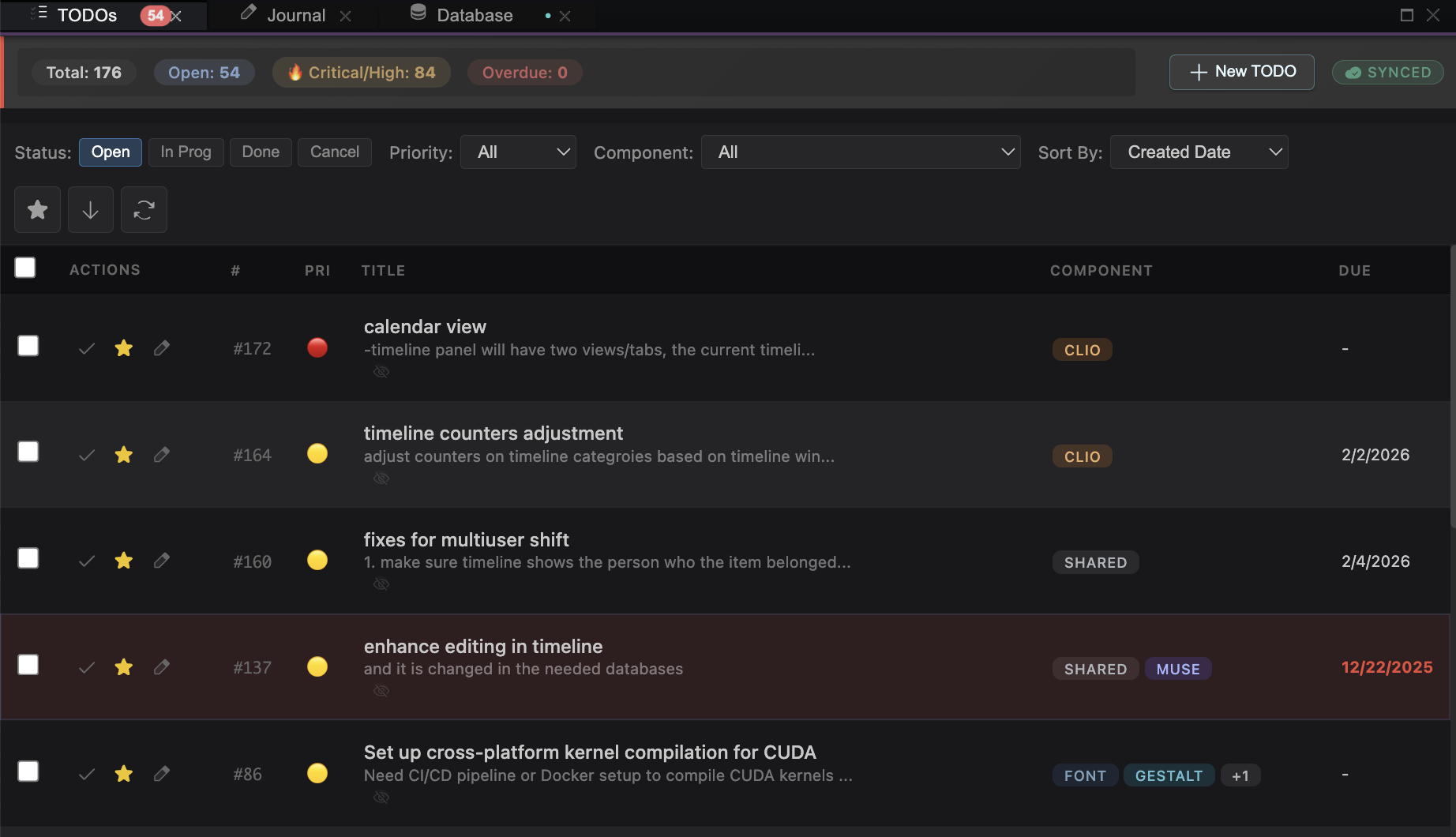Unstar the fixes for multiuser shift task
The height and width of the screenshot is (837, 1456).
point(124,561)
